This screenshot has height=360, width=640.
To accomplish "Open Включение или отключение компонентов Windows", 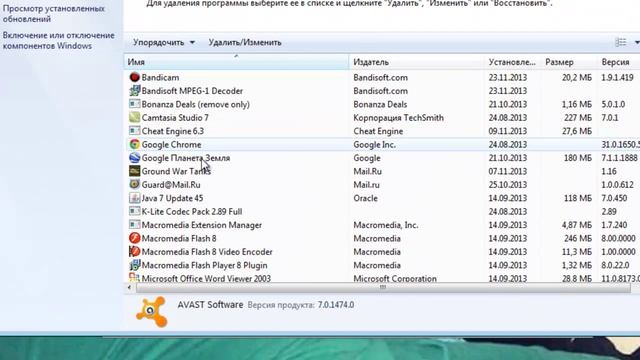I will tap(58, 40).
